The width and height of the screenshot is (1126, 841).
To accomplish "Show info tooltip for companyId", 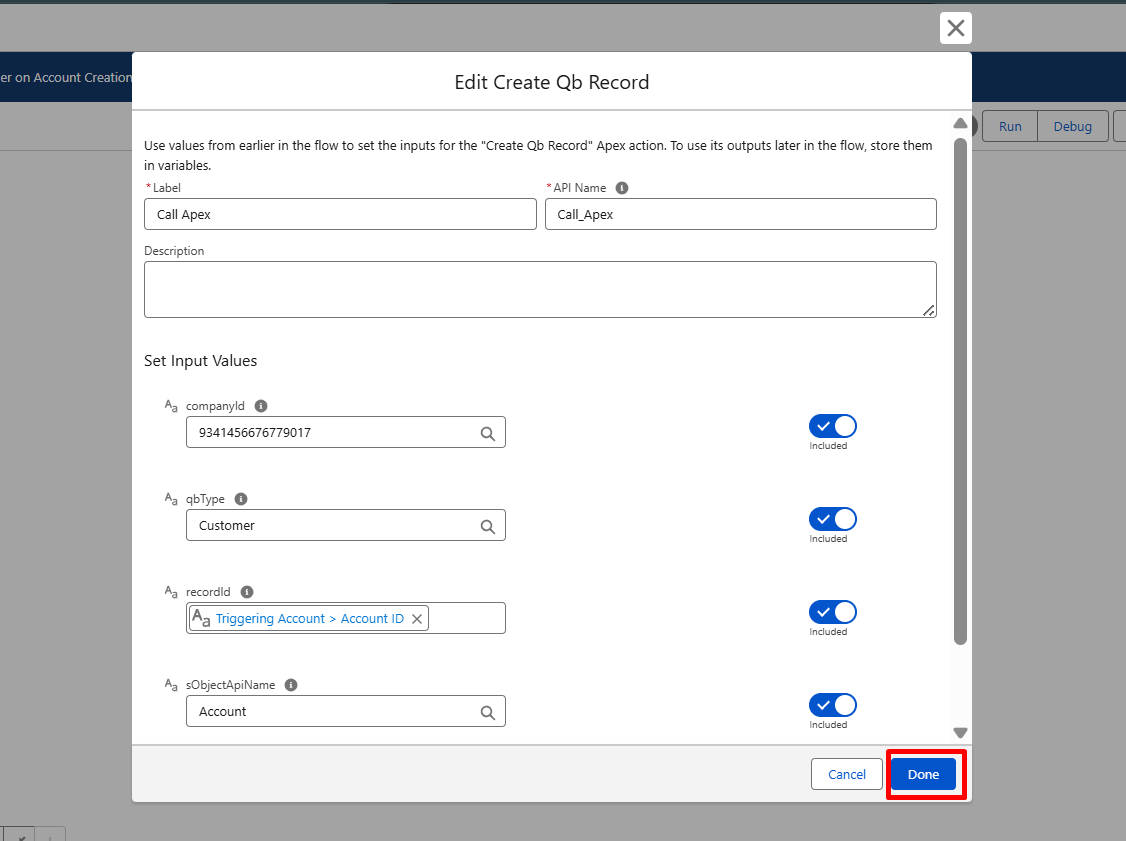I will click(261, 406).
